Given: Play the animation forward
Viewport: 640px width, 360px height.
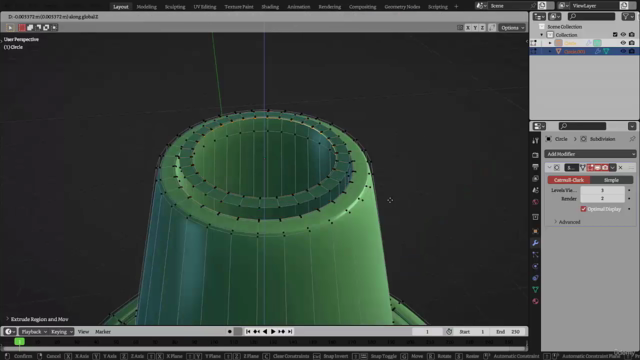Looking at the screenshot, I should (x=273, y=331).
